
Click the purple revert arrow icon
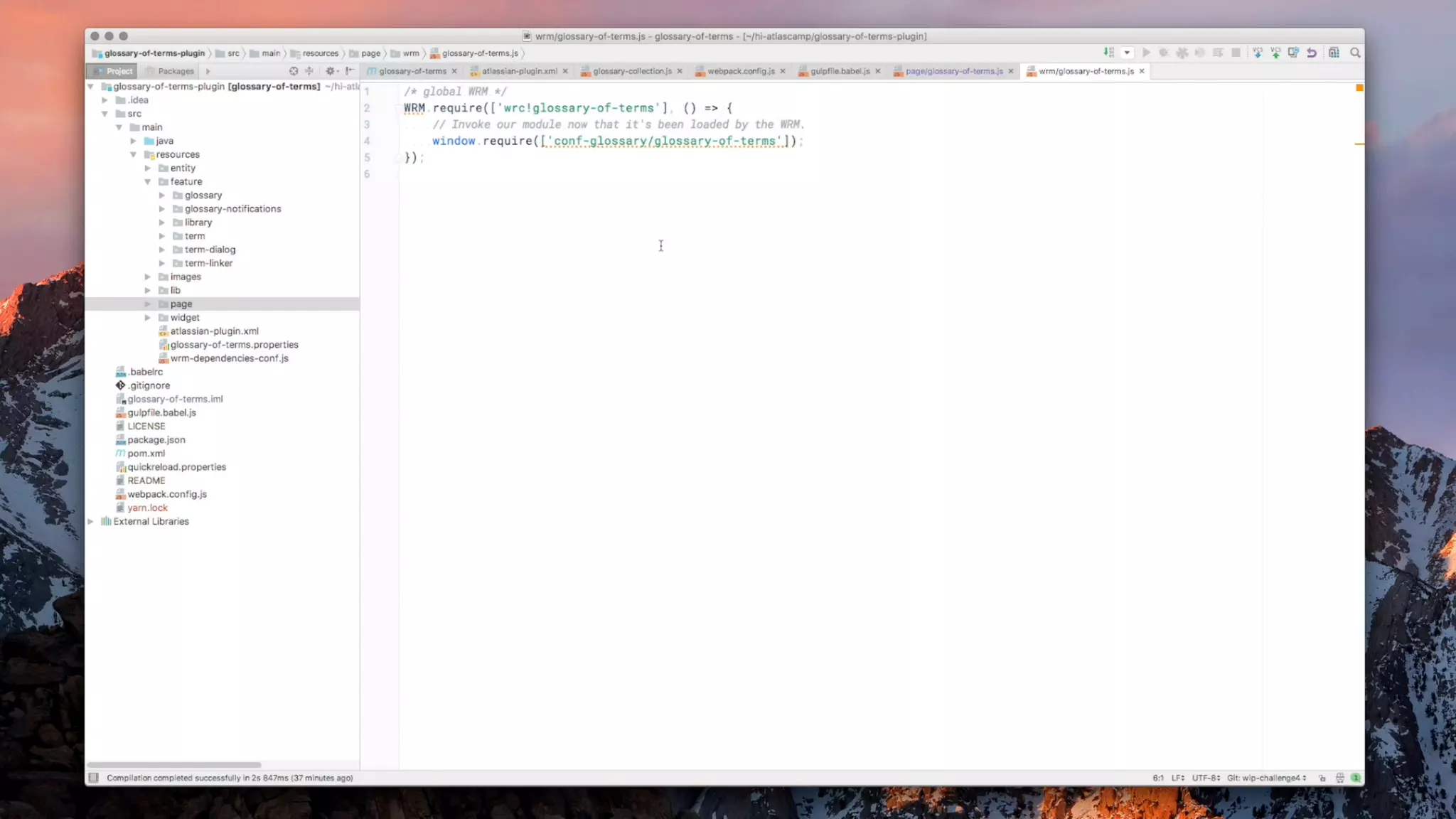pyautogui.click(x=1312, y=53)
